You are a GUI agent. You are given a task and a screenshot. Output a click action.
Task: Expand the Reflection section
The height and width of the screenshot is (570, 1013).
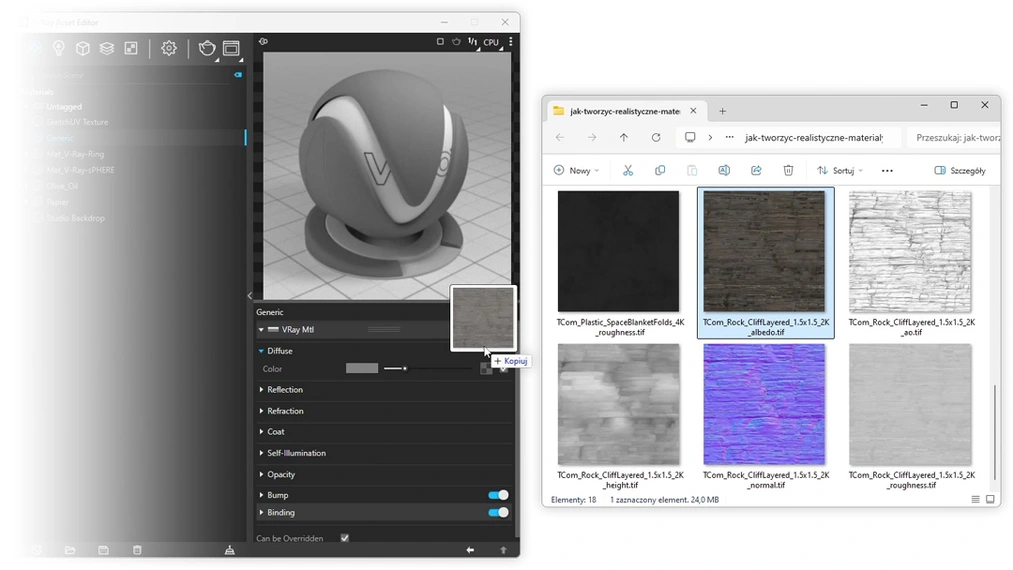coord(285,390)
